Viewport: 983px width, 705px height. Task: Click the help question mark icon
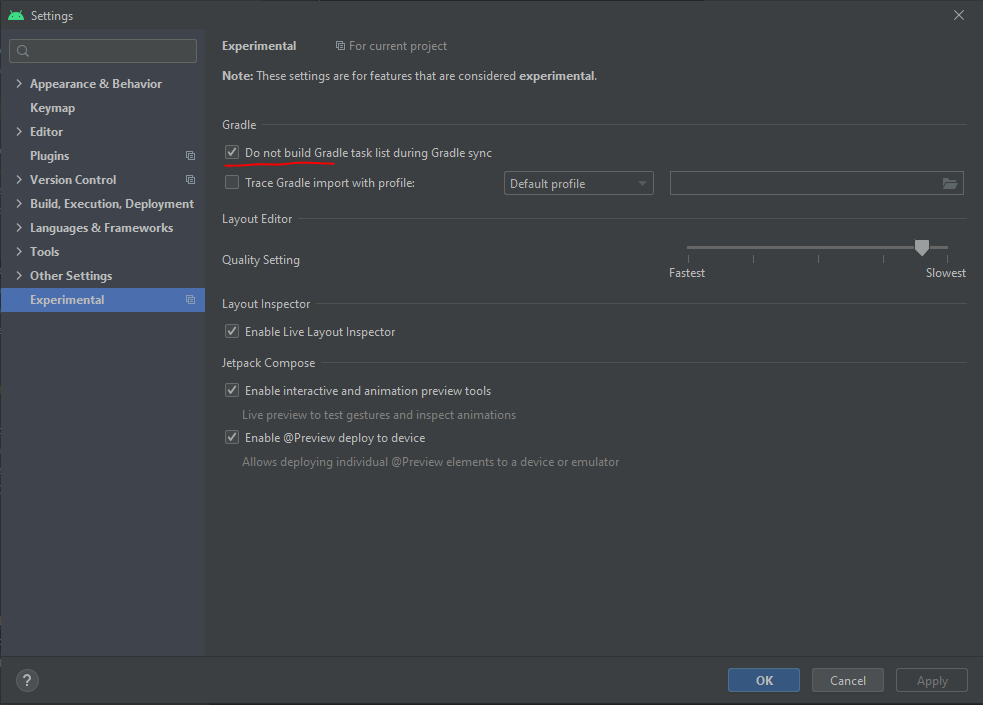coord(26,680)
